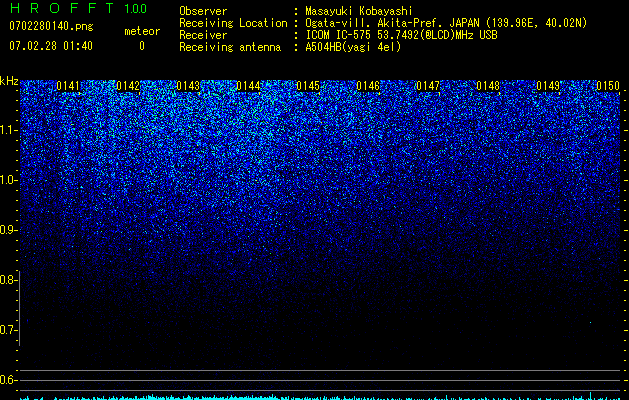Click the 1.1 kHz frequency axis label
629x400 pixels.
tap(8, 130)
